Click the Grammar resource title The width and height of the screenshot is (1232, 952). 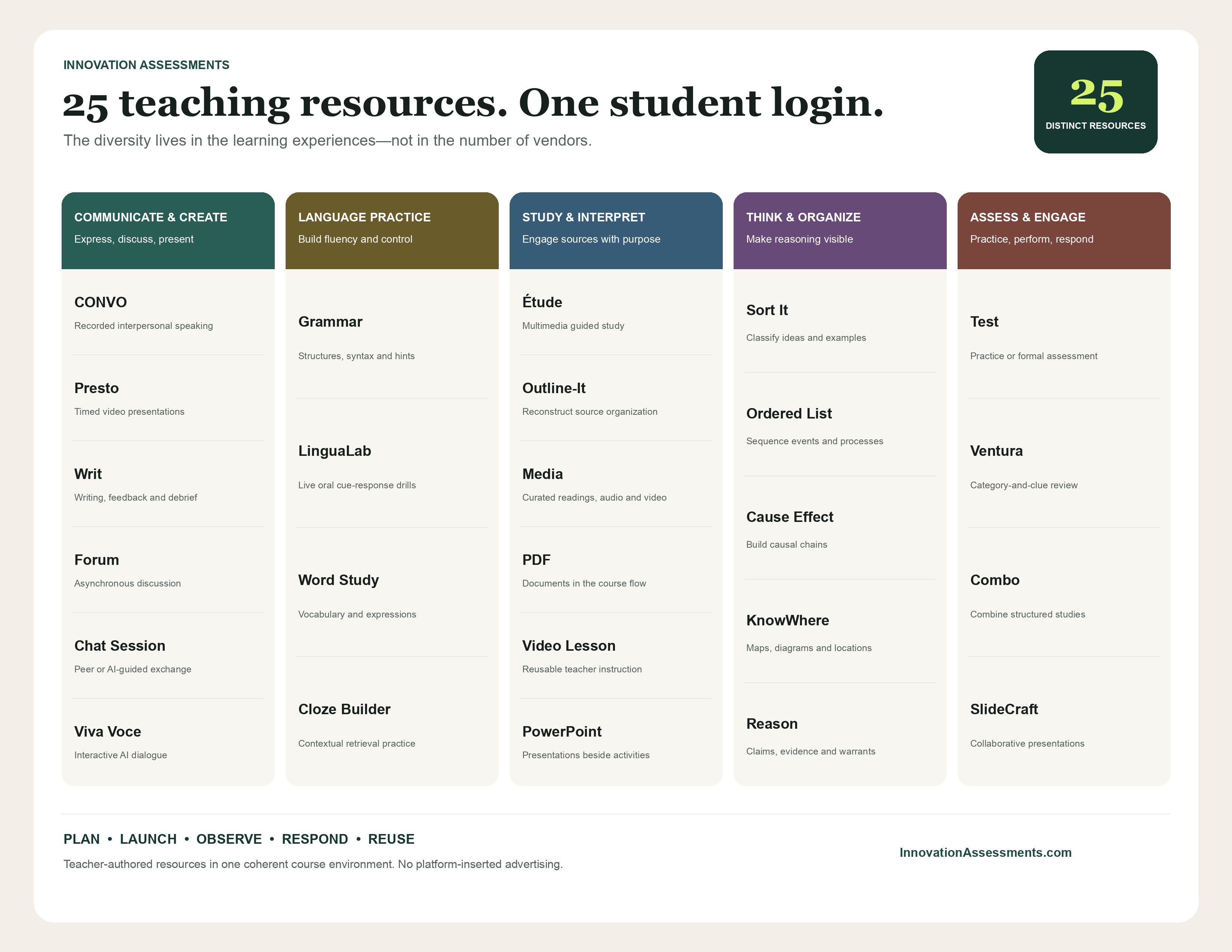[x=330, y=321]
